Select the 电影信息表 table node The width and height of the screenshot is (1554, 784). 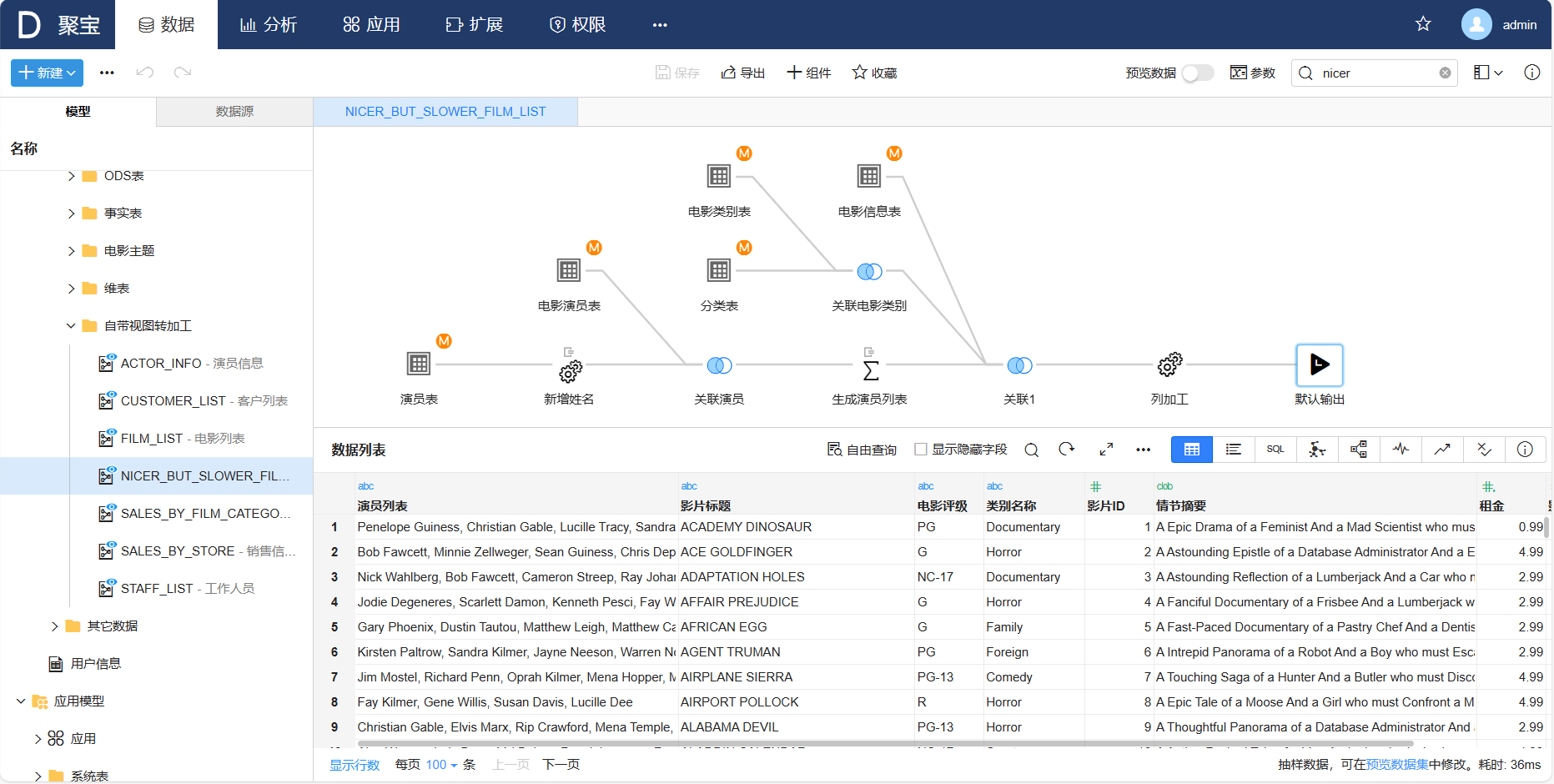click(869, 176)
